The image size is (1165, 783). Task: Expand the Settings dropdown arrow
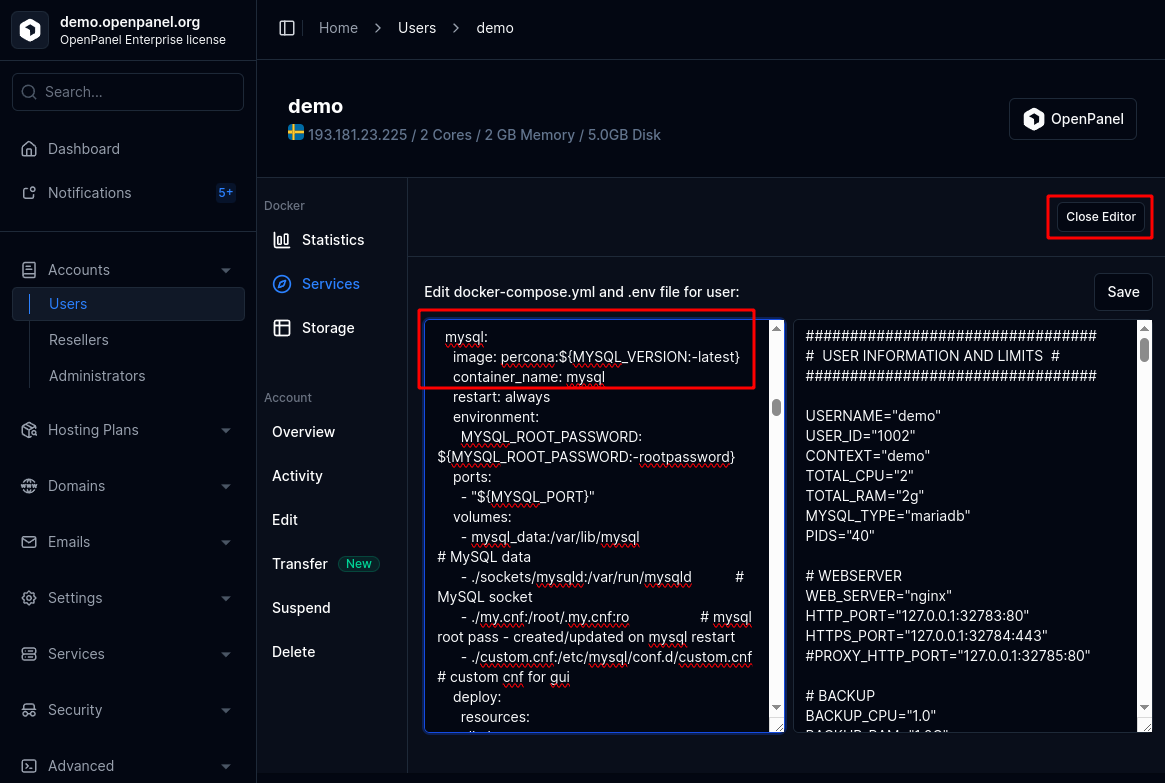(226, 599)
